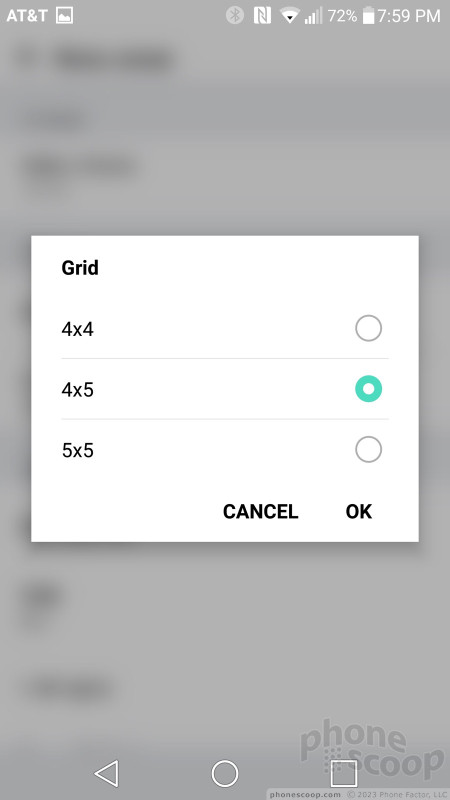Choose the 5x5 option label
Screen dimensions: 450x800
78,451
